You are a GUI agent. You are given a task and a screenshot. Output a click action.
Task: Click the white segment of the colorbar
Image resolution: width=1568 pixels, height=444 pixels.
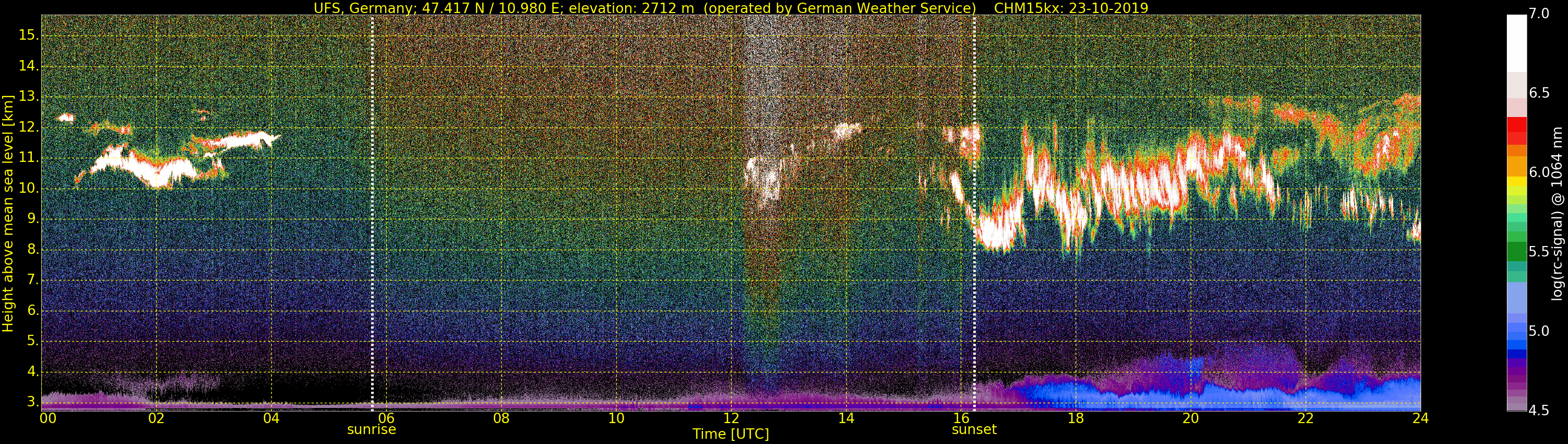click(x=1516, y=43)
